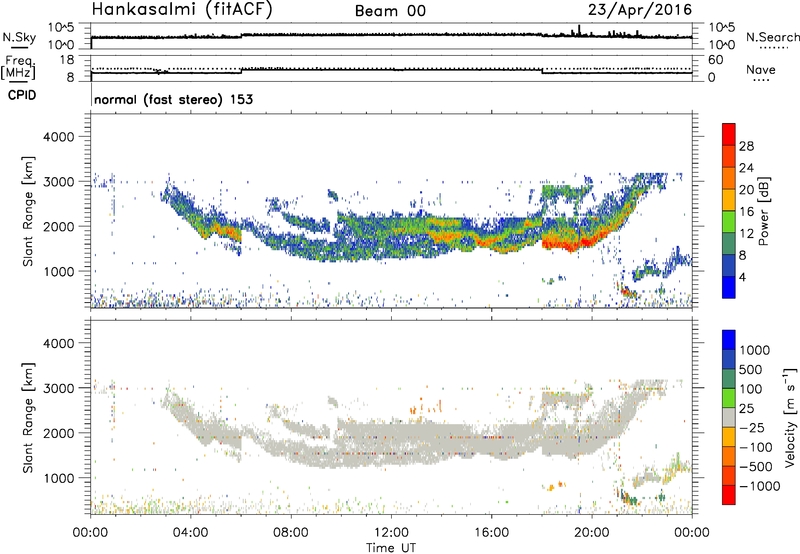Click the "28" label on the Power colorbar
This screenshot has height=554, width=800.
(746, 146)
